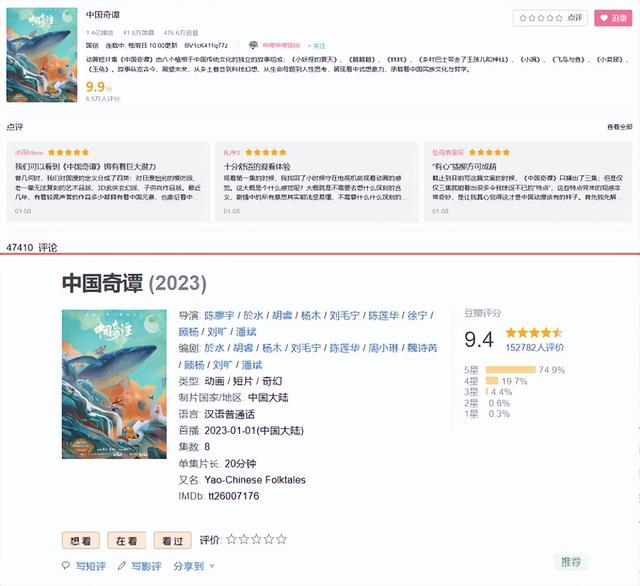Rate four stars in Douban 评价 row
Image resolution: width=640 pixels, height=586 pixels.
[269, 539]
